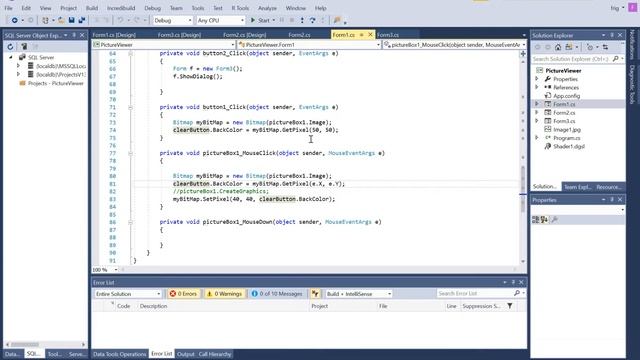Open the IncrediBuild menu
This screenshot has height=360, width=640.
pyautogui.click(x=121, y=8)
